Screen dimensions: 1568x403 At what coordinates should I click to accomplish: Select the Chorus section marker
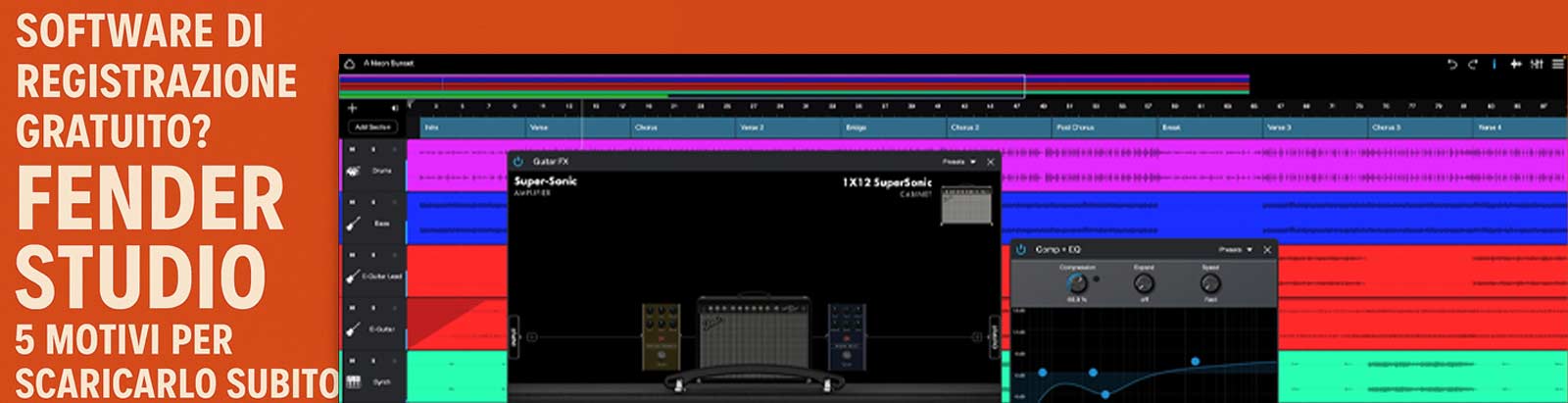(683, 127)
